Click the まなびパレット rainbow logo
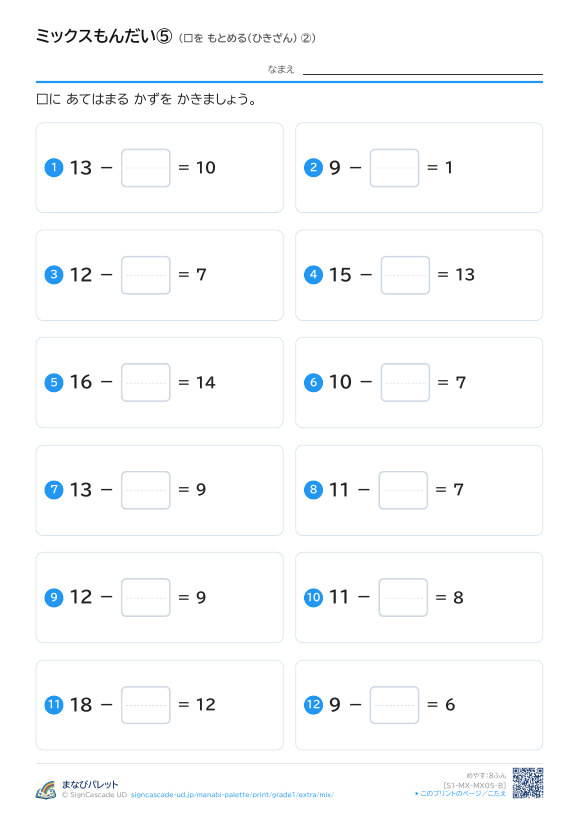 click(46, 790)
